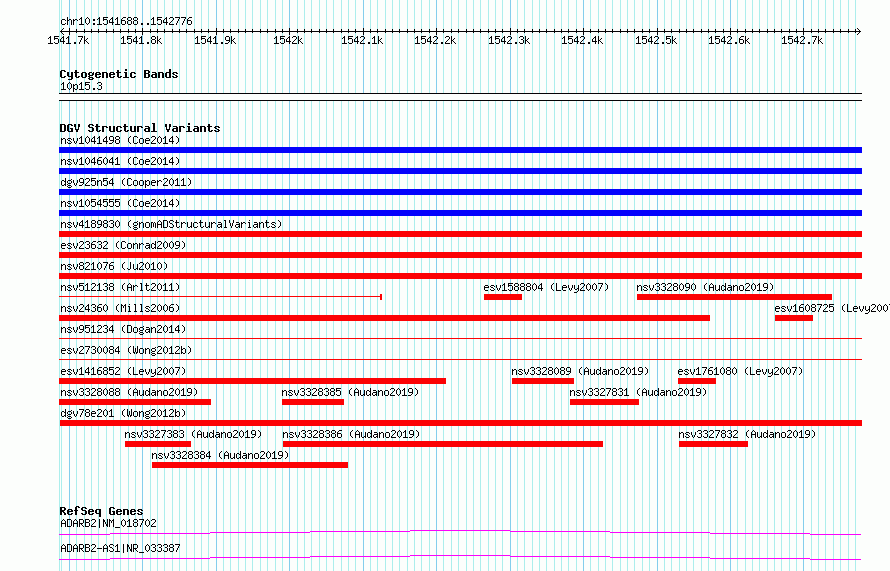This screenshot has height=571, width=890.
Task: Click the Cytogenetic Bands track heading
Action: click(119, 74)
